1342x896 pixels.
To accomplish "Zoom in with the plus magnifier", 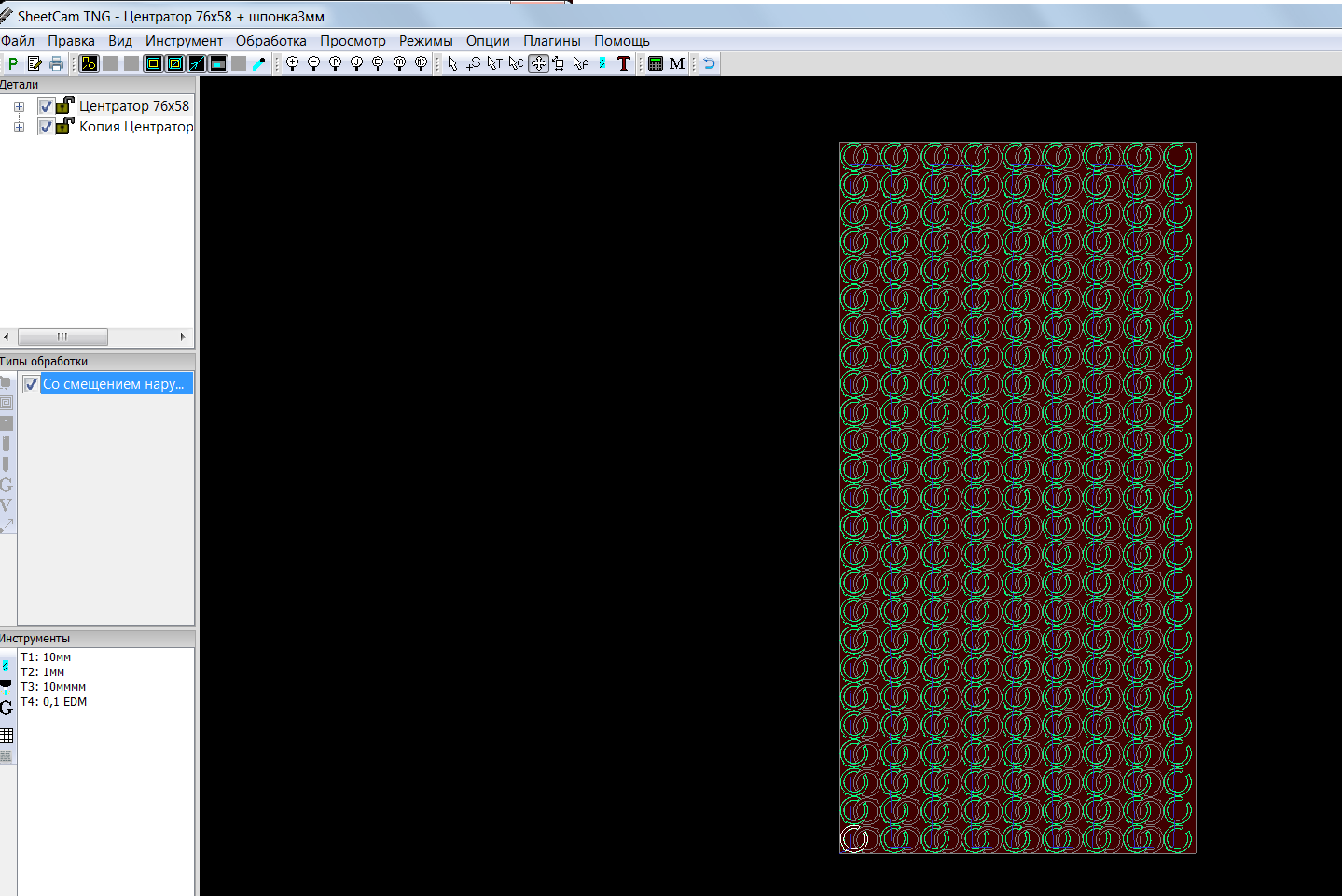I will [292, 63].
